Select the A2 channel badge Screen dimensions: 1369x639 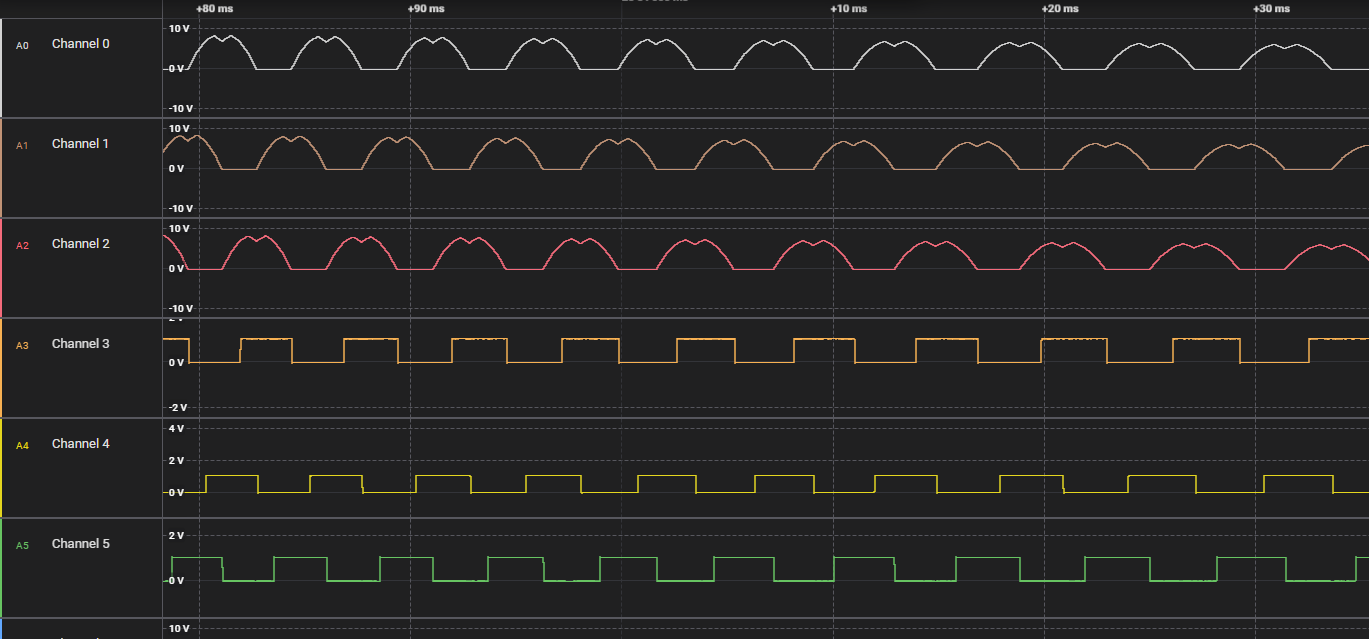point(22,245)
